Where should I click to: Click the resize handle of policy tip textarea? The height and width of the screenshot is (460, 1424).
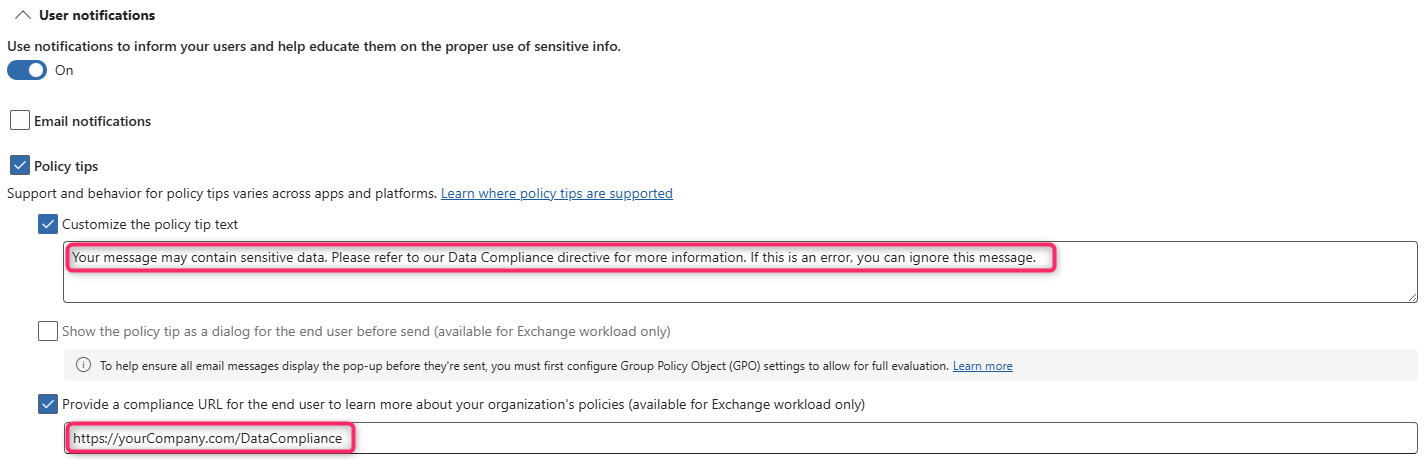coord(1411,296)
